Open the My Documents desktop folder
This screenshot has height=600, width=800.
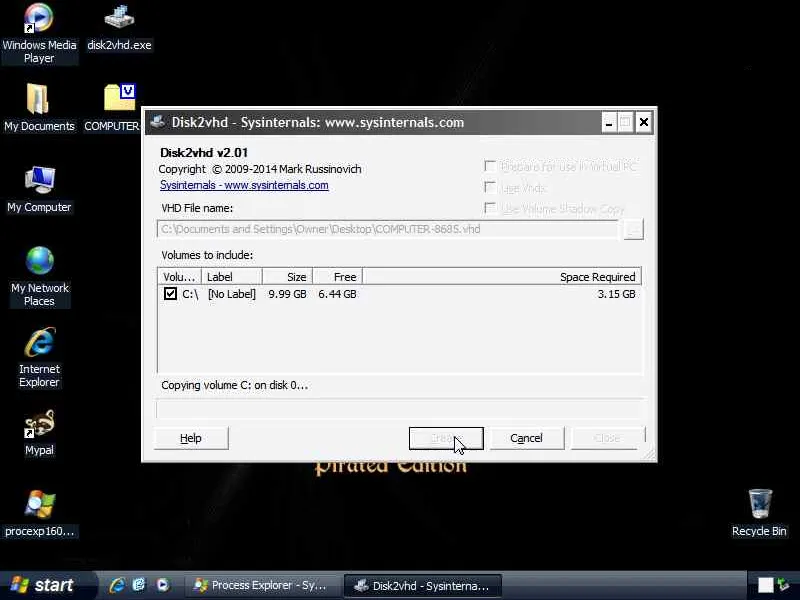point(39,108)
